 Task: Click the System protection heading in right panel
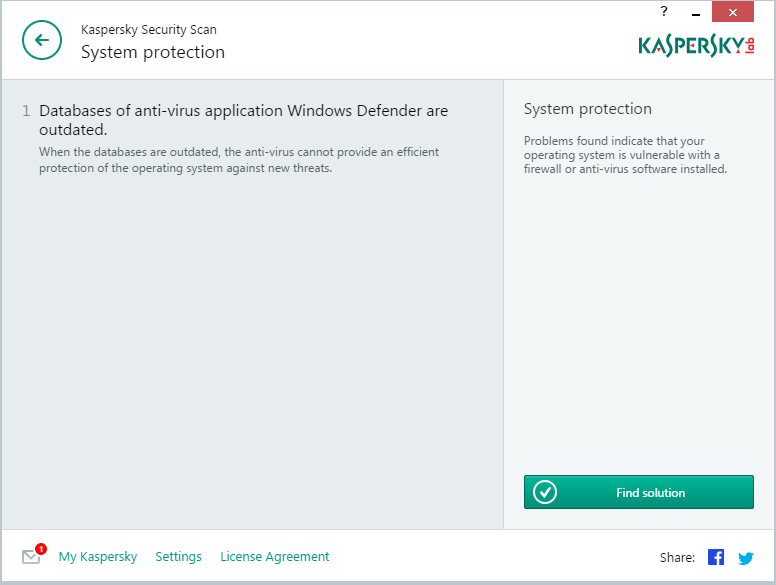tap(587, 109)
